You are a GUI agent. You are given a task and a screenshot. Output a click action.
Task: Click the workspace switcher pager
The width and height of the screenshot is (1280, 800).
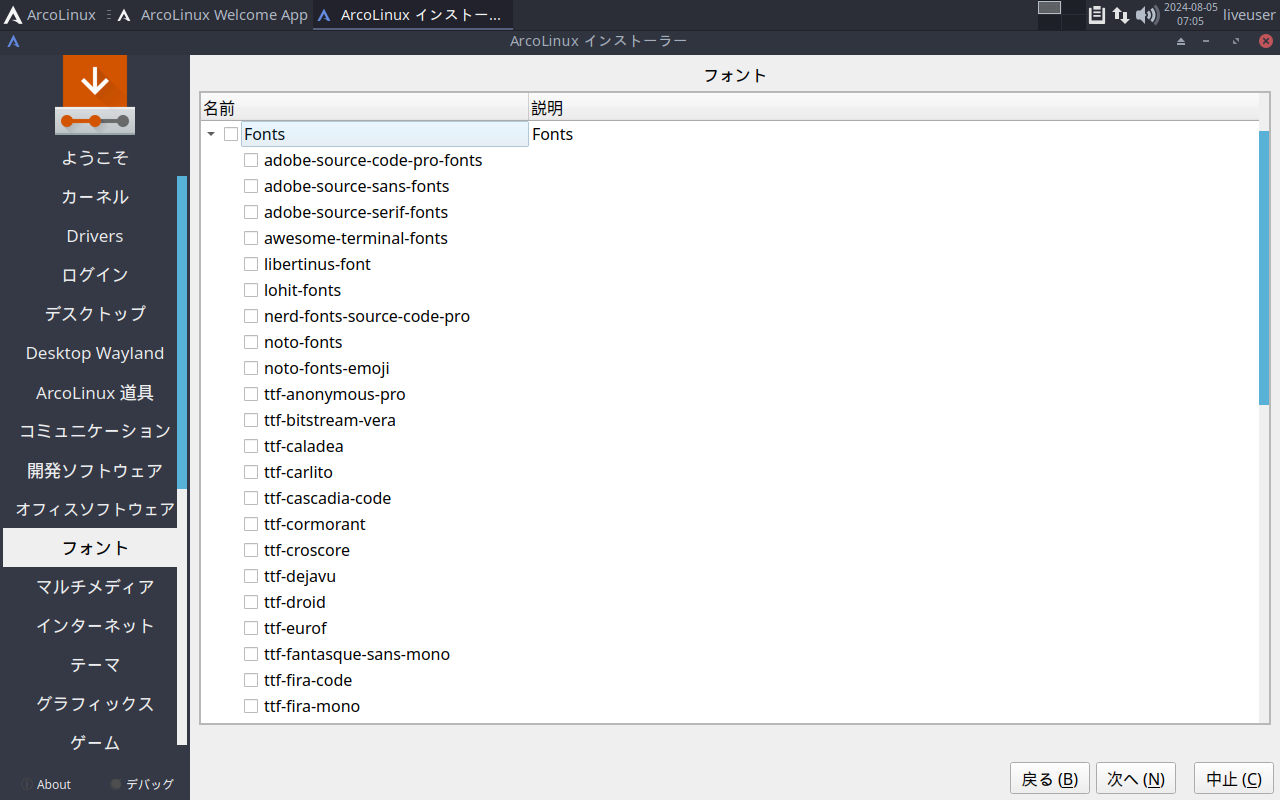point(1060,15)
